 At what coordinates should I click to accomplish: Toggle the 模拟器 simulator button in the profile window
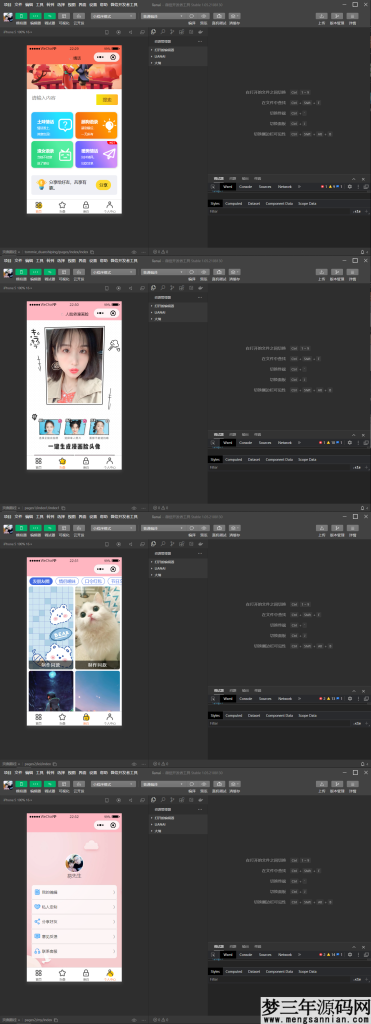click(21, 783)
